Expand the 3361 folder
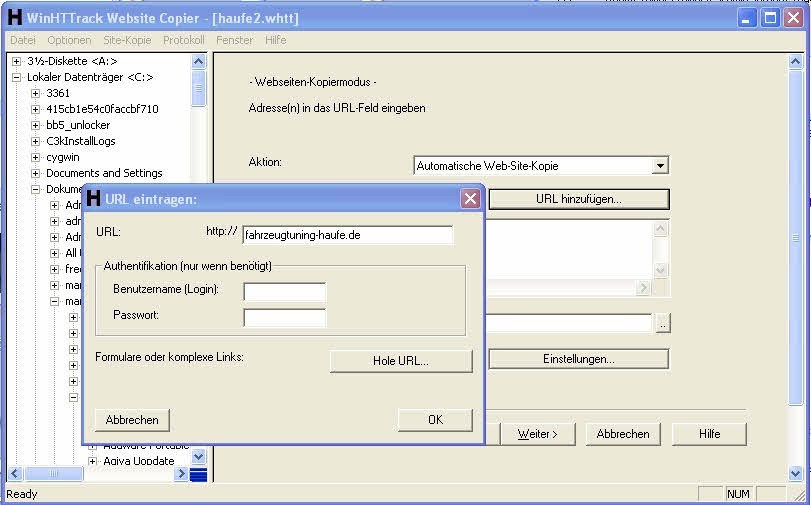 [35, 93]
